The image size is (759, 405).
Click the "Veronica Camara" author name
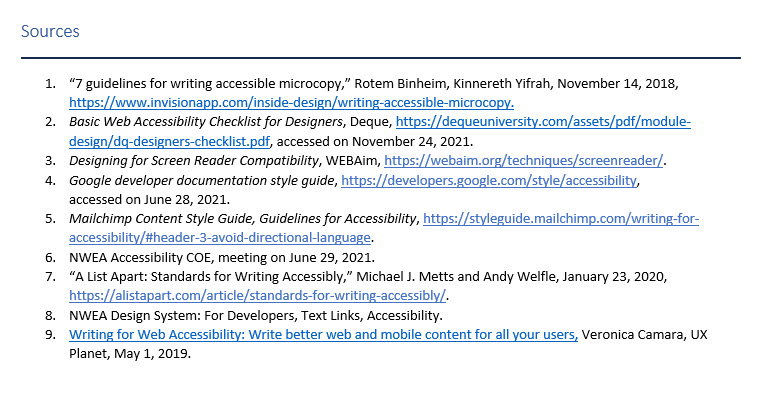point(632,335)
